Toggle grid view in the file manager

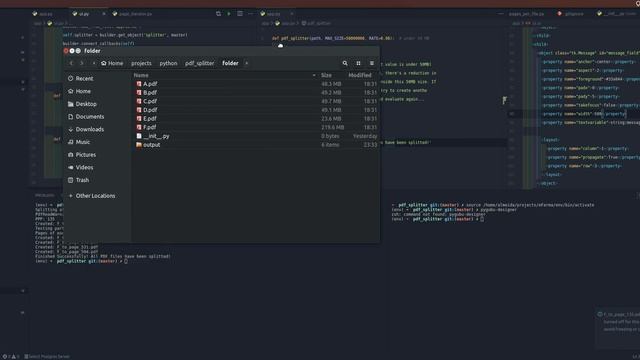358,63
